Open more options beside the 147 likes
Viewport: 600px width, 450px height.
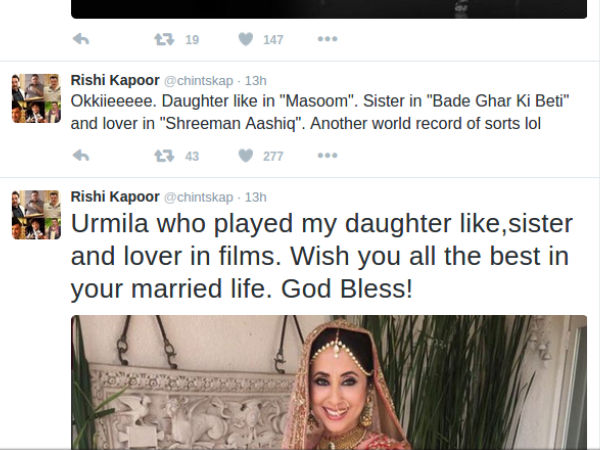click(327, 40)
